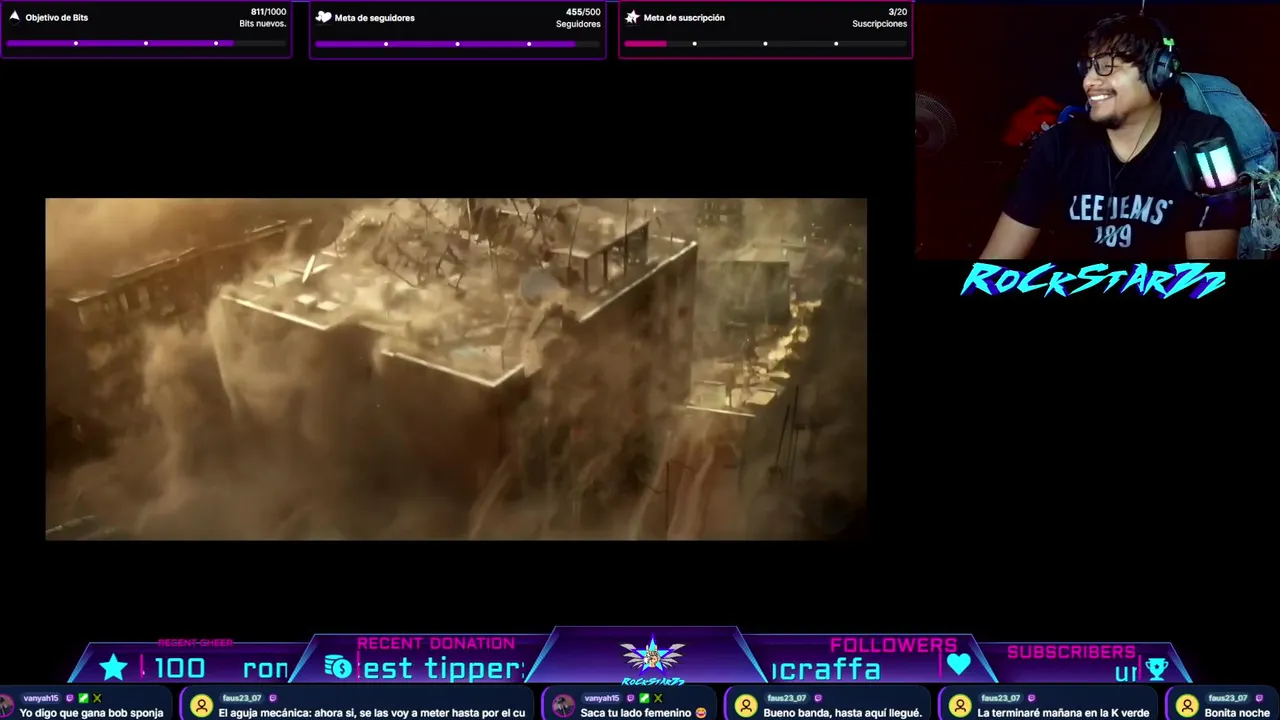Click the coin icon under Recent Donation
The width and height of the screenshot is (1280, 720).
tap(339, 667)
